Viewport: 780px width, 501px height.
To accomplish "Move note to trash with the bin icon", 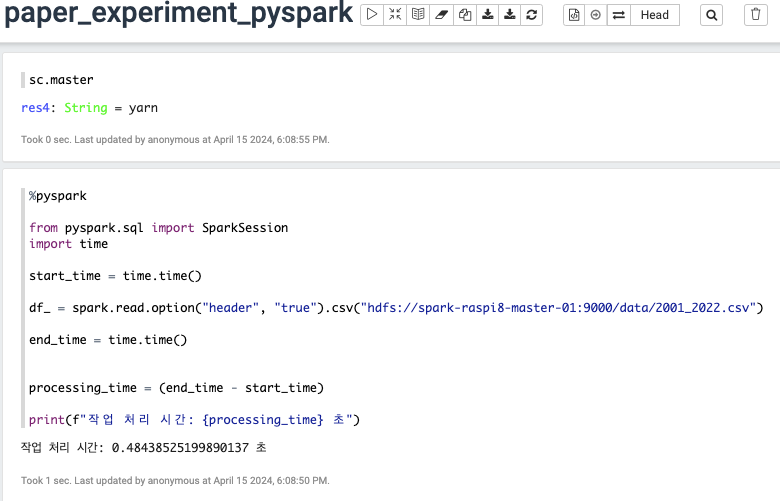I will point(756,14).
